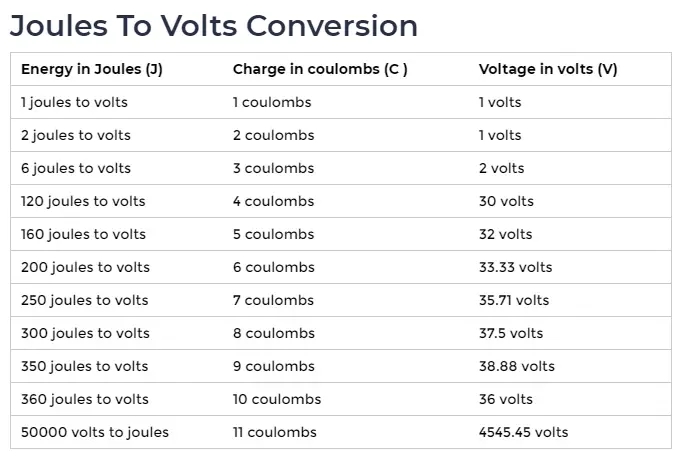Click the Energy in Joules (J) column header

91,69
